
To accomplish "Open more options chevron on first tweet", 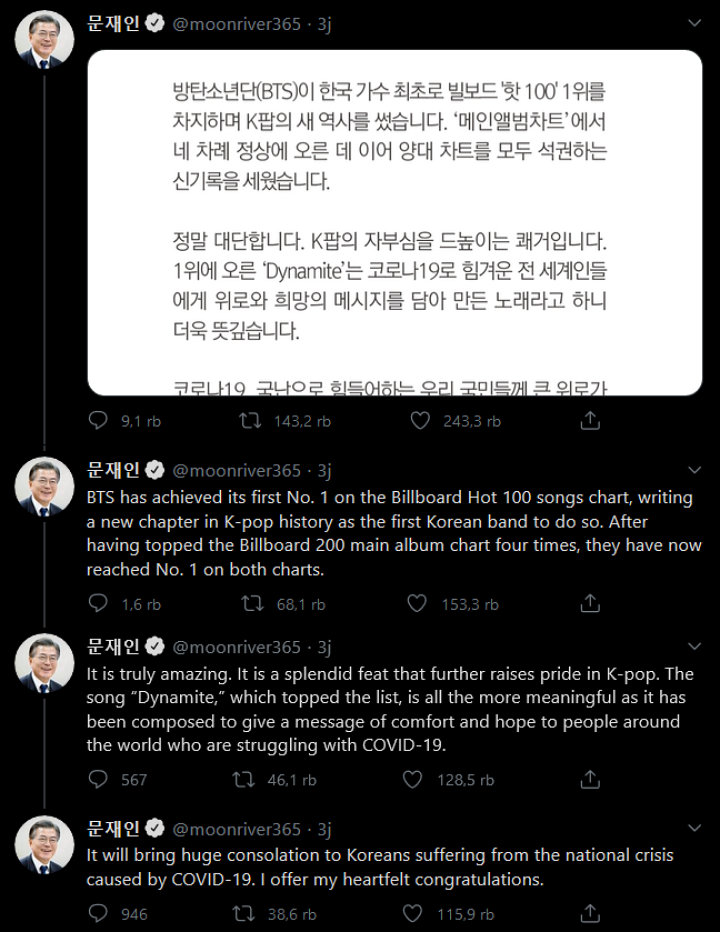I will [x=694, y=23].
